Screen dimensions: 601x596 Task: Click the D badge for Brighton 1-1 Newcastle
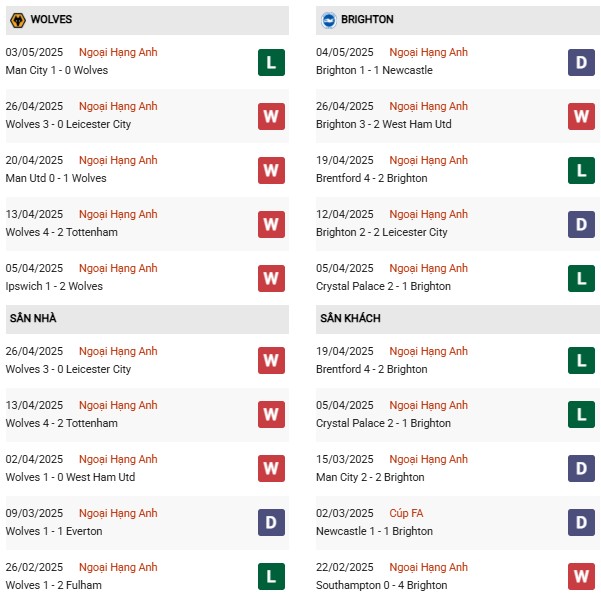(582, 62)
